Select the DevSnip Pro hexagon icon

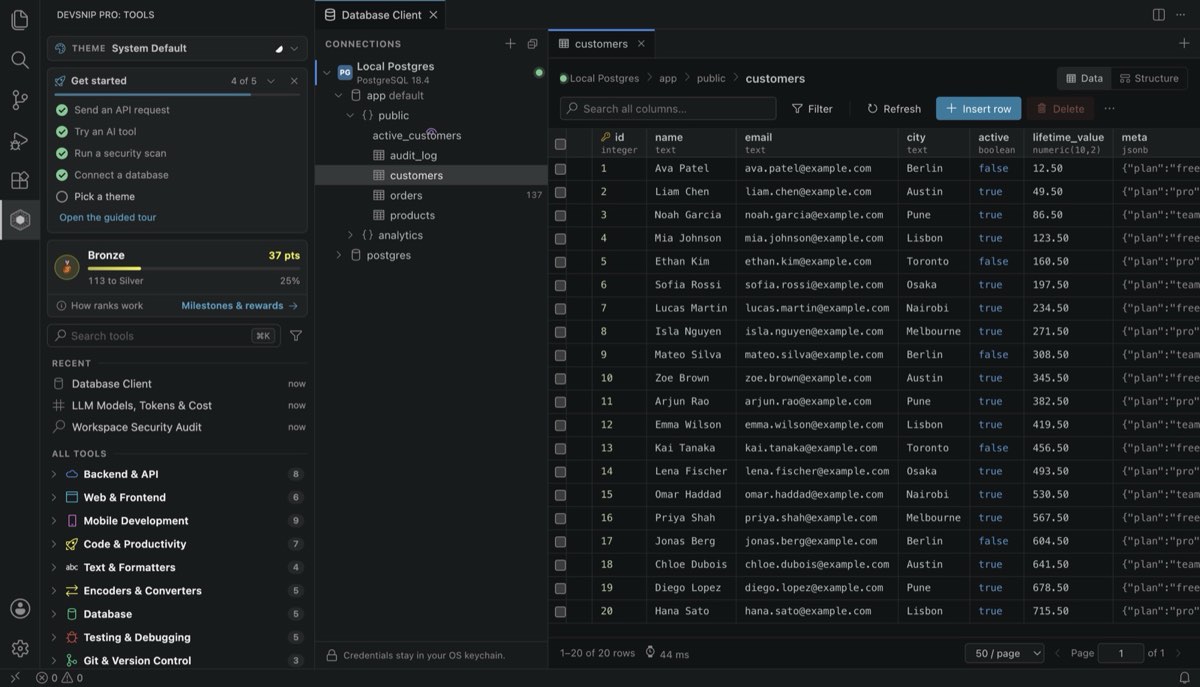point(19,220)
